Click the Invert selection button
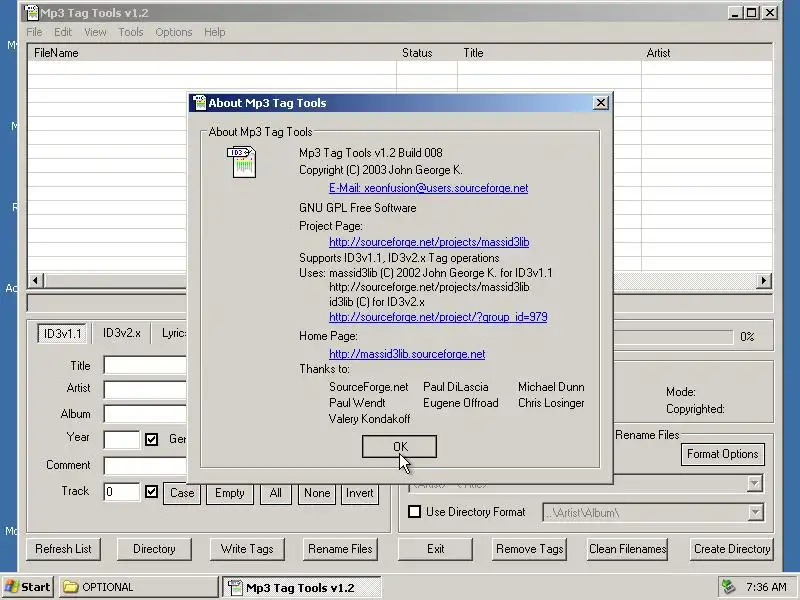This screenshot has height=600, width=800. click(x=360, y=493)
